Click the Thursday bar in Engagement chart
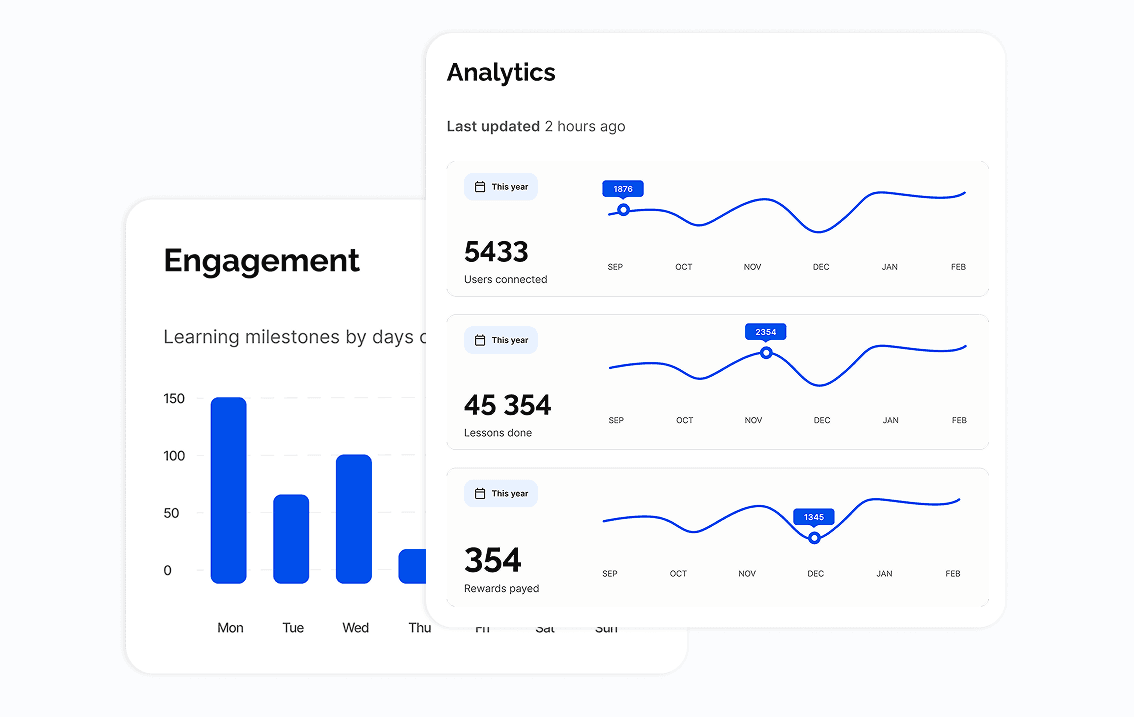Screen dimensions: 1134x717 pyautogui.click(x=412, y=567)
